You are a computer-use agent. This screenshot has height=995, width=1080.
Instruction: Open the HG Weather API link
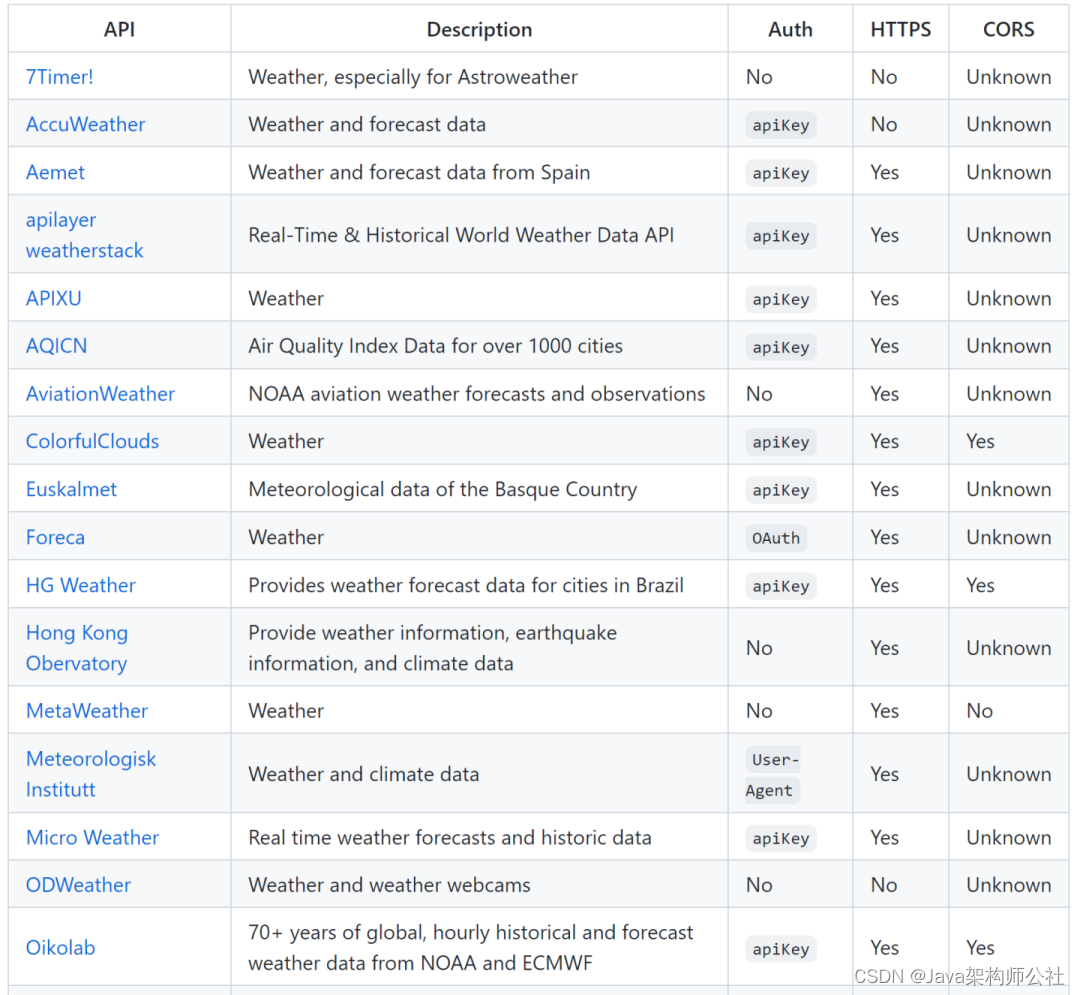(81, 585)
